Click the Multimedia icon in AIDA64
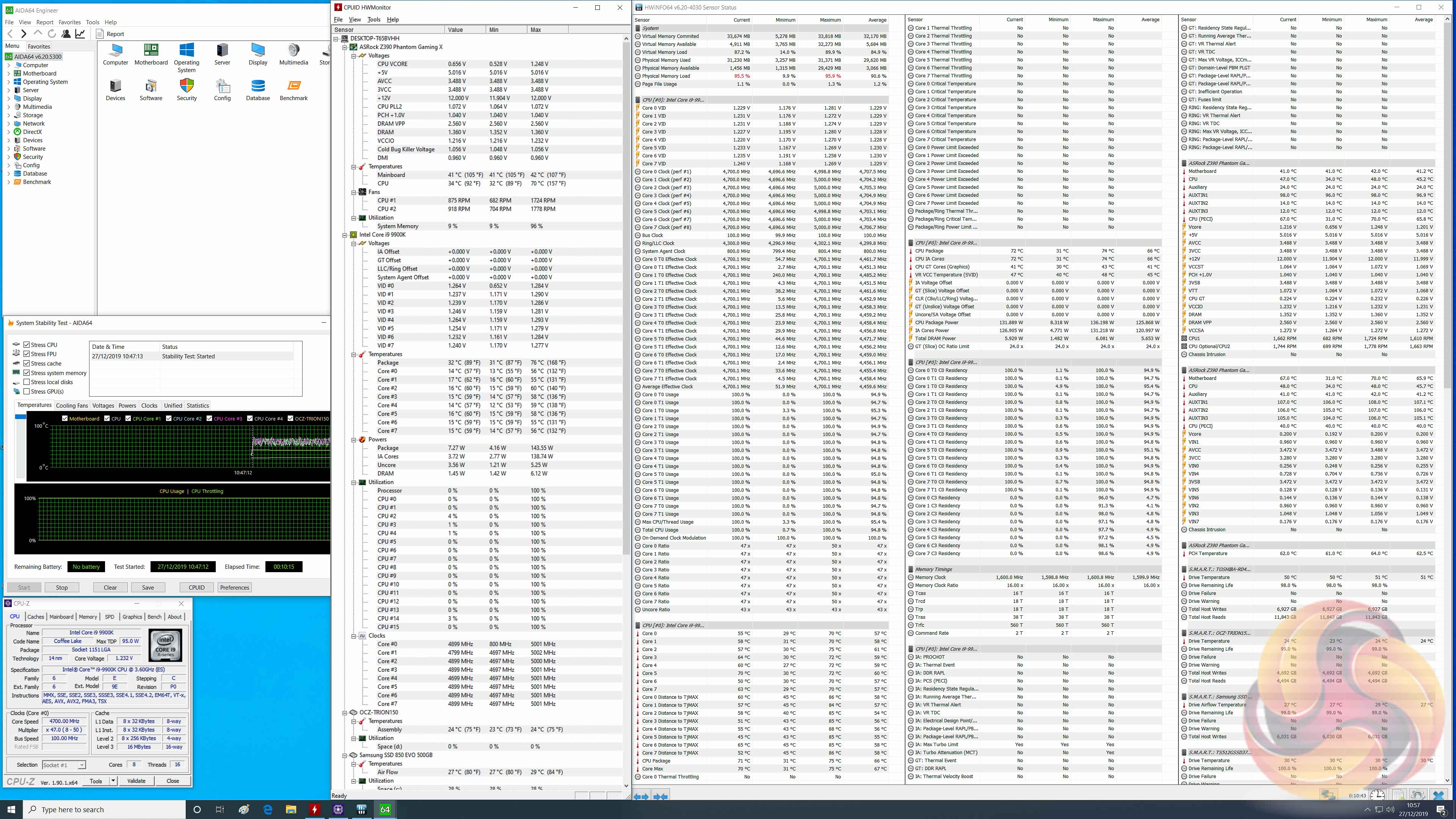 pos(293,52)
